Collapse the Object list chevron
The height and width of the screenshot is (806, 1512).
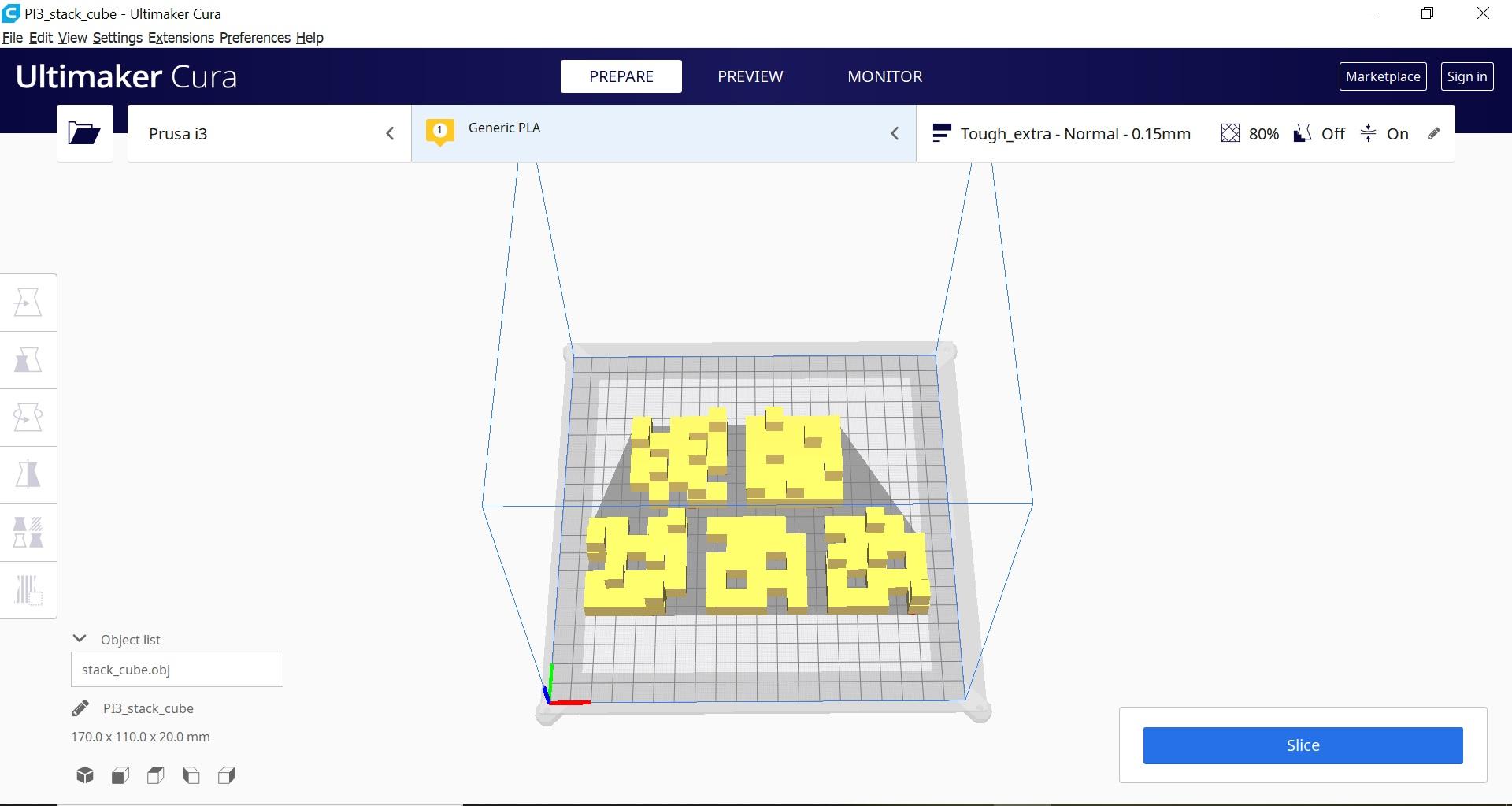click(x=80, y=639)
